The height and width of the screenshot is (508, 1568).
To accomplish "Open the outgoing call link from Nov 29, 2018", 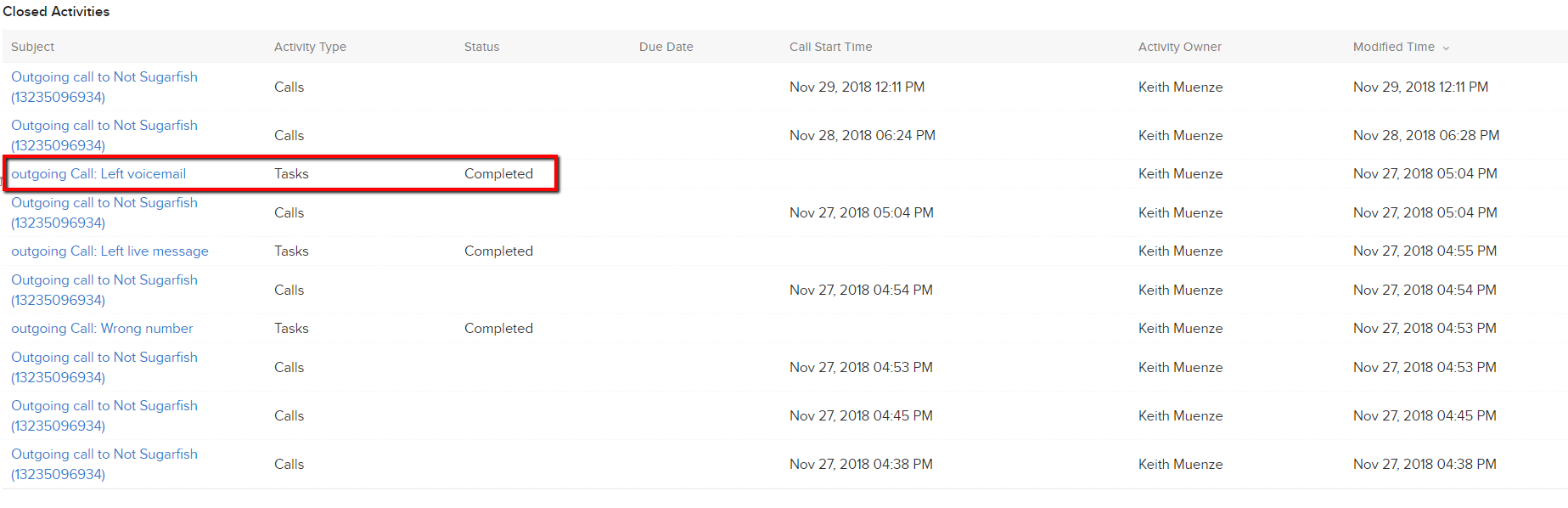I will [x=104, y=77].
